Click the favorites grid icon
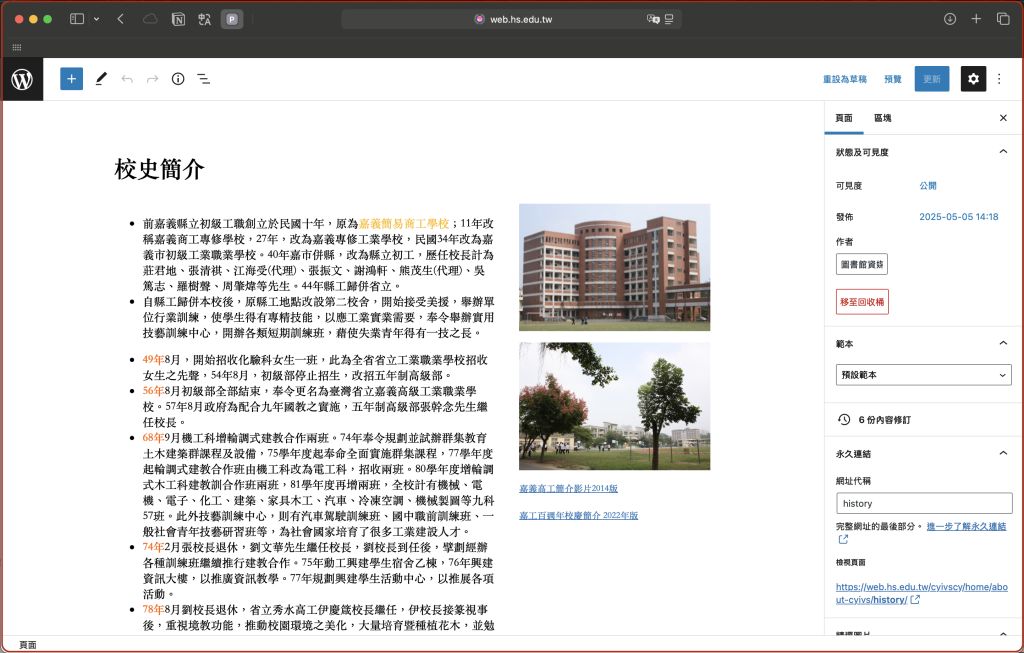 pos(17,47)
